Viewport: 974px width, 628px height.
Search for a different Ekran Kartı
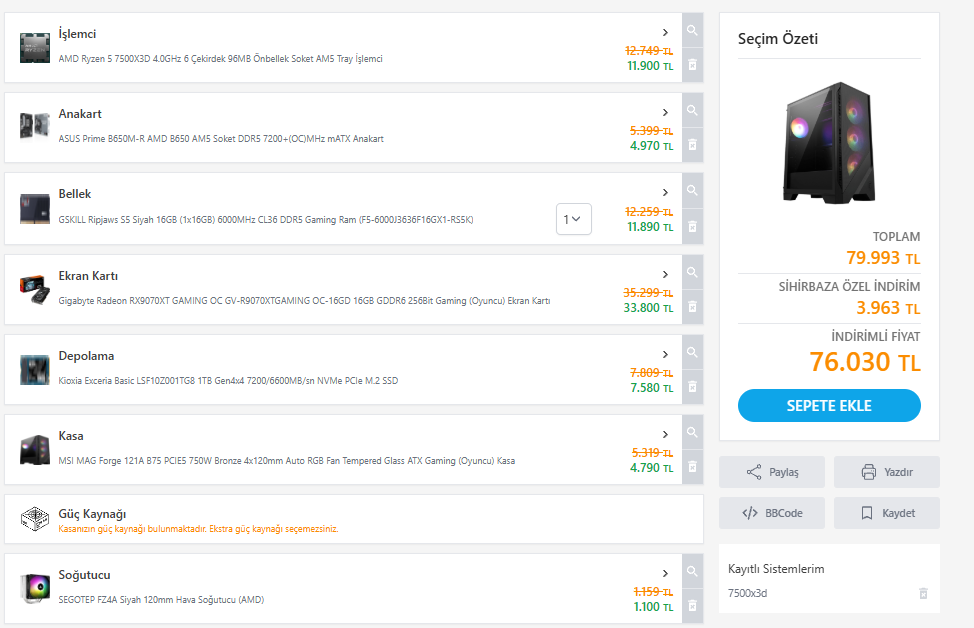pyautogui.click(x=692, y=272)
